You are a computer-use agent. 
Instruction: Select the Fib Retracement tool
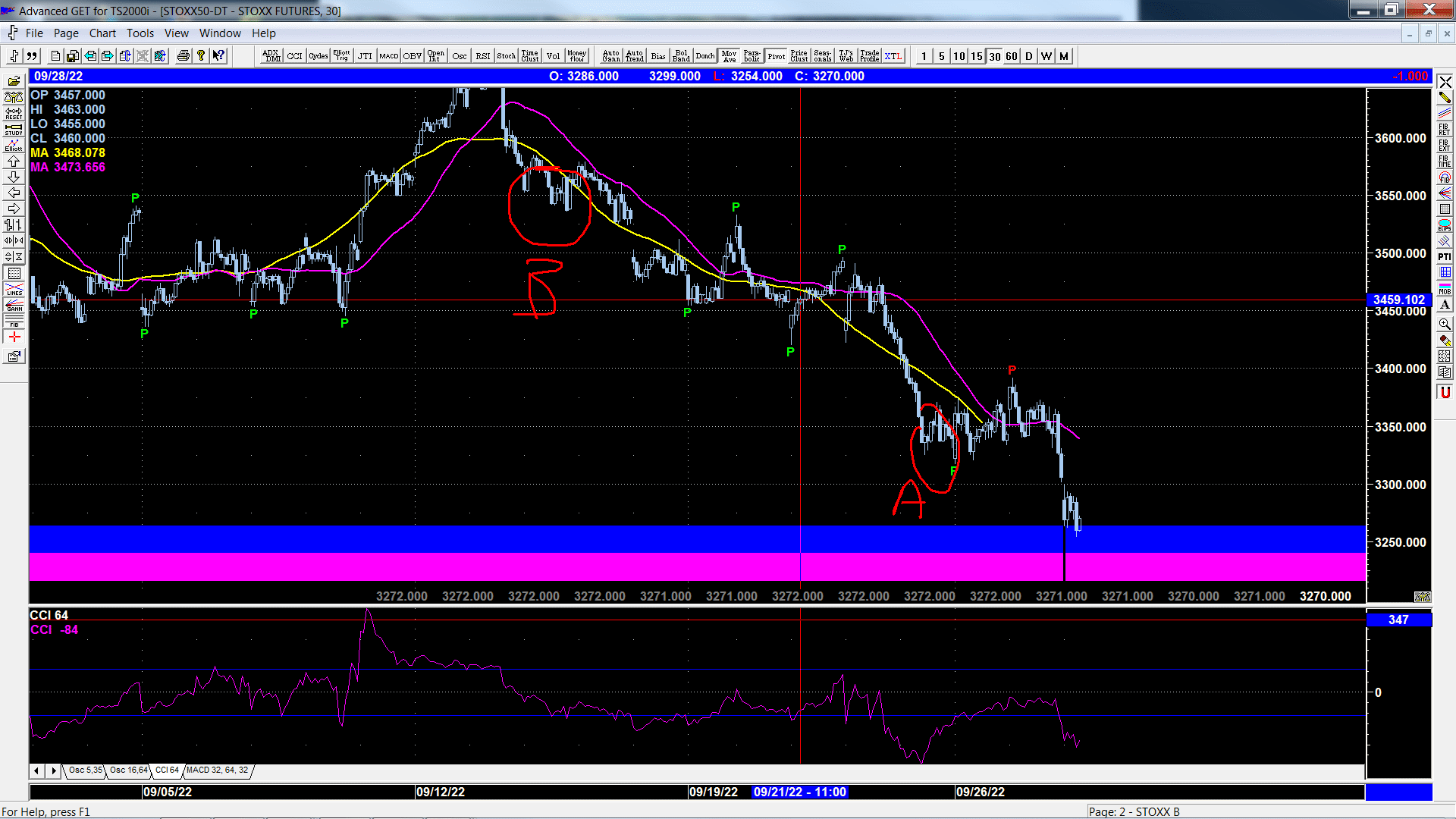coord(1445,129)
